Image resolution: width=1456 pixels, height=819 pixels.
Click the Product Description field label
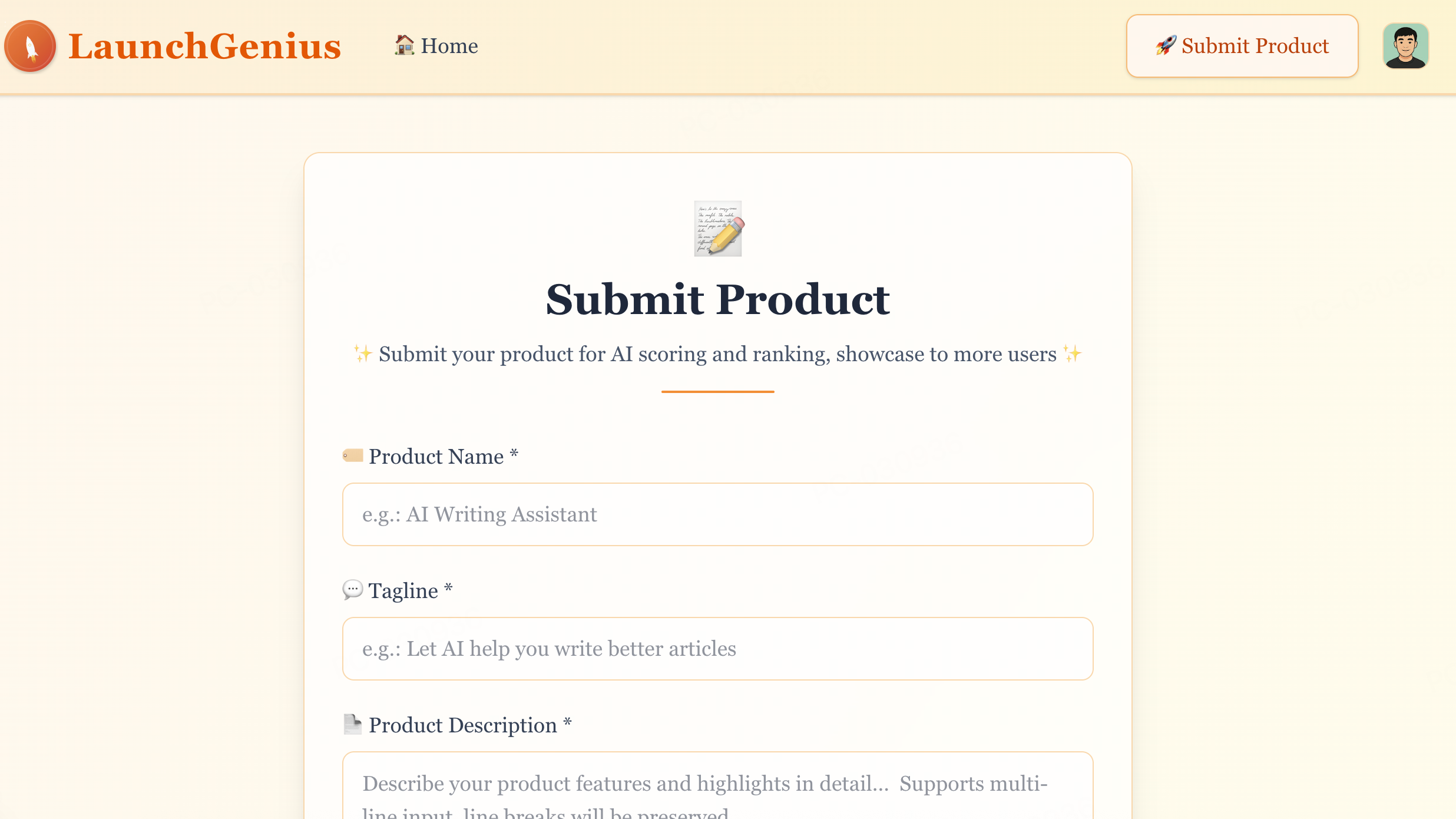coord(463,725)
